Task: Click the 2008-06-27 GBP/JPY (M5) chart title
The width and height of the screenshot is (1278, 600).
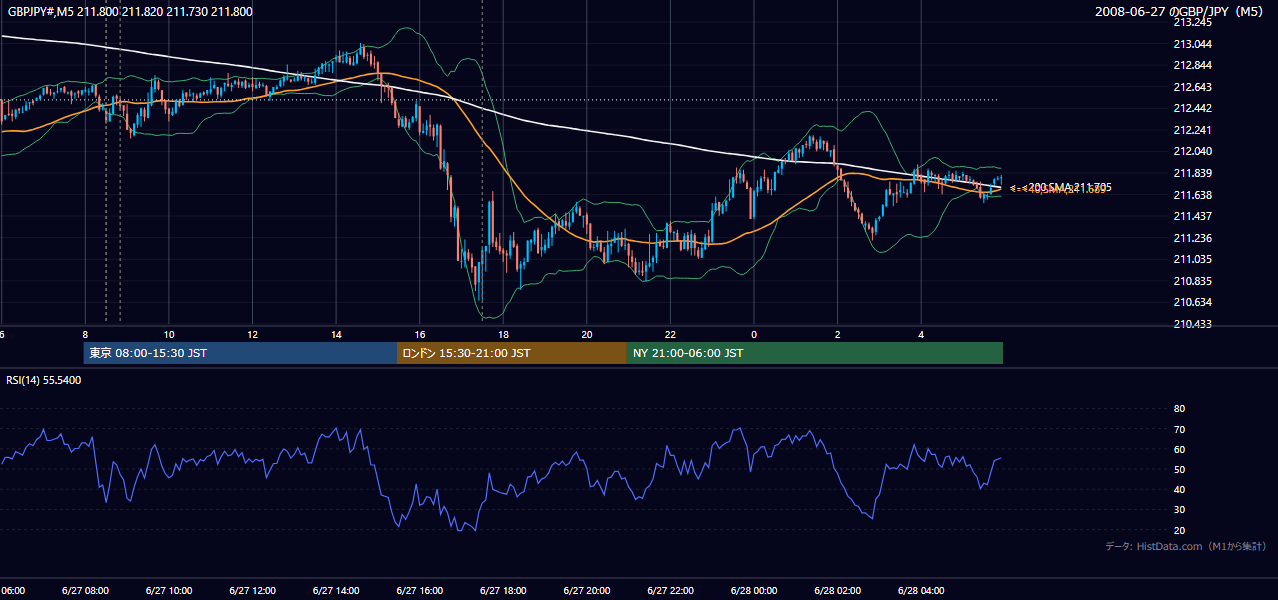Action: (x=1180, y=11)
